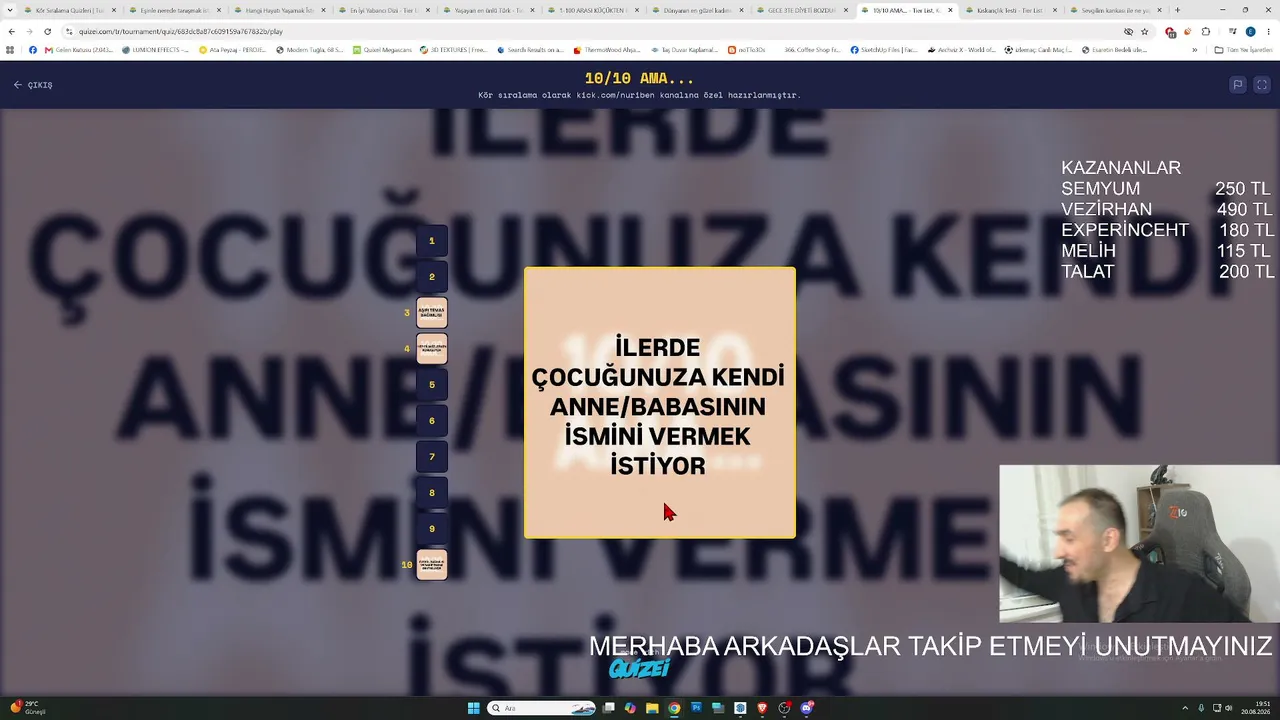This screenshot has height=720, width=1280.
Task: Reload the page with the refresh icon
Action: (47, 31)
